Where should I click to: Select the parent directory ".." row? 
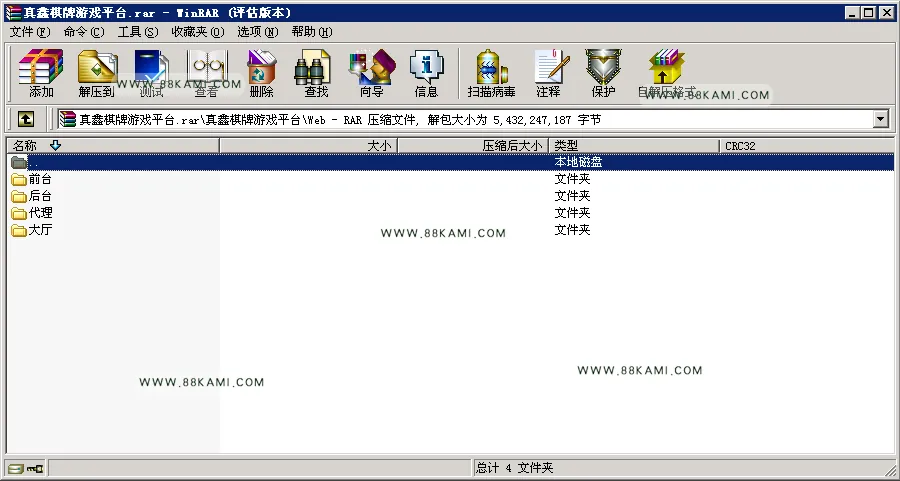tap(450, 162)
